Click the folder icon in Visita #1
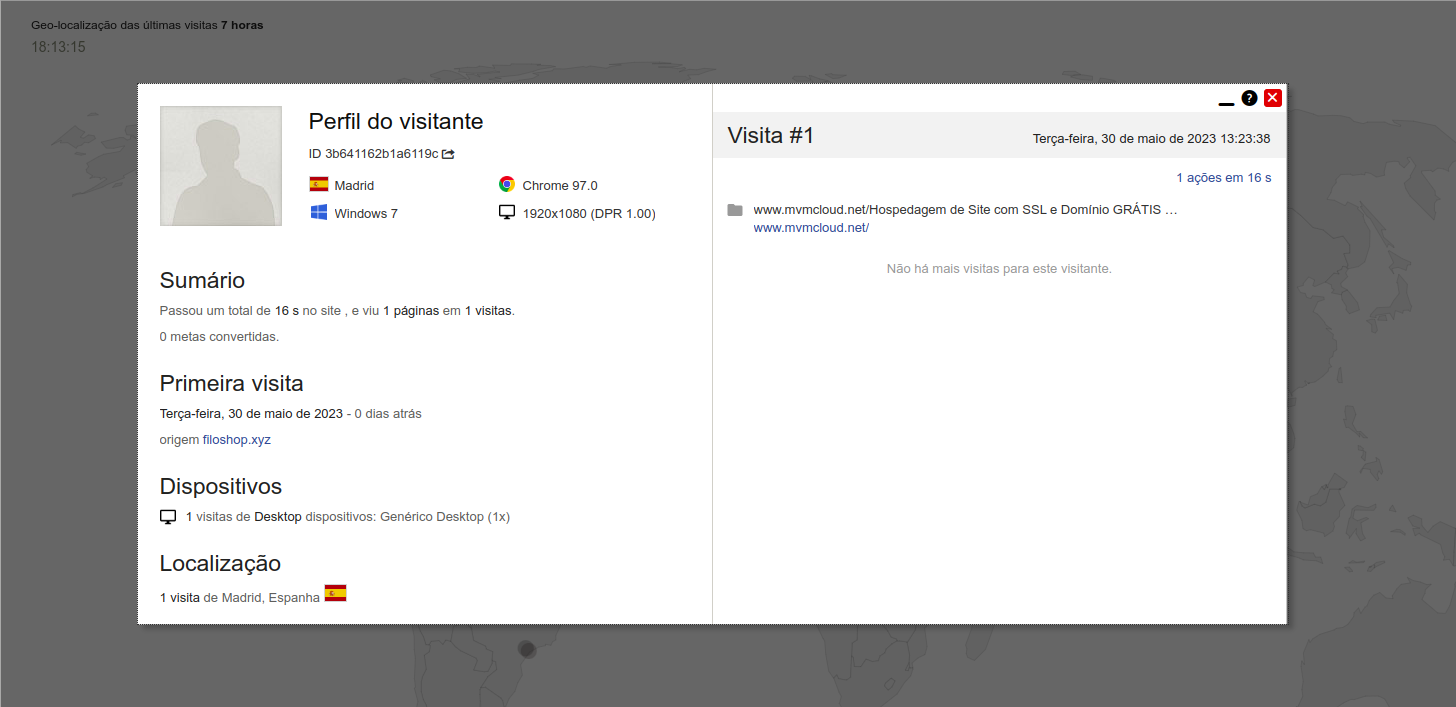1456x707 pixels. click(735, 210)
